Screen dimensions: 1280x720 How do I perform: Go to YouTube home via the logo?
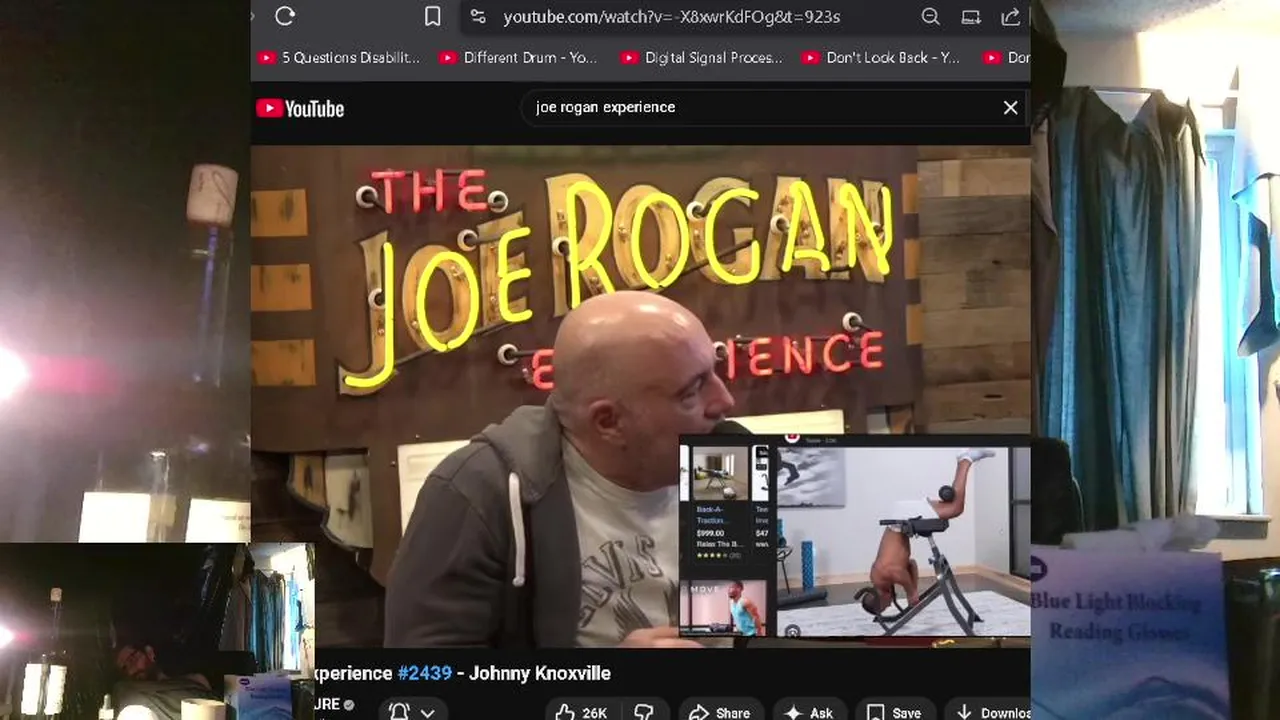pos(300,109)
